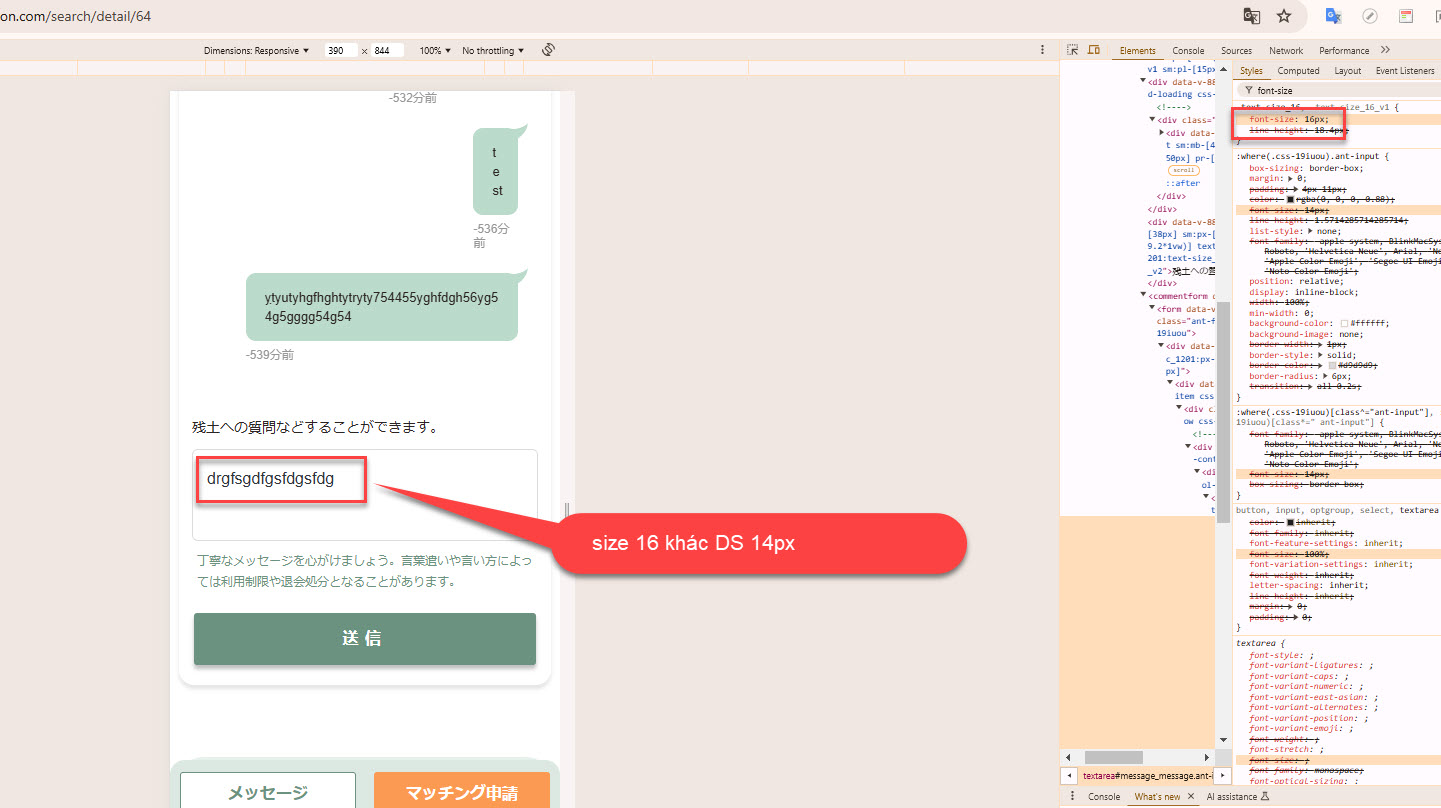Click the Google Translate extension icon
The width and height of the screenshot is (1441, 808).
point(1333,16)
